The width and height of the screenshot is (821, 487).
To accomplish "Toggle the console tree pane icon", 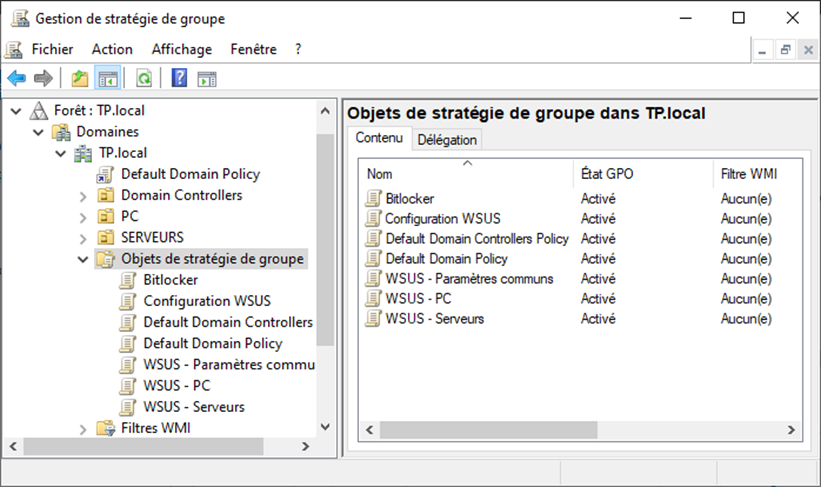I will click(107, 79).
